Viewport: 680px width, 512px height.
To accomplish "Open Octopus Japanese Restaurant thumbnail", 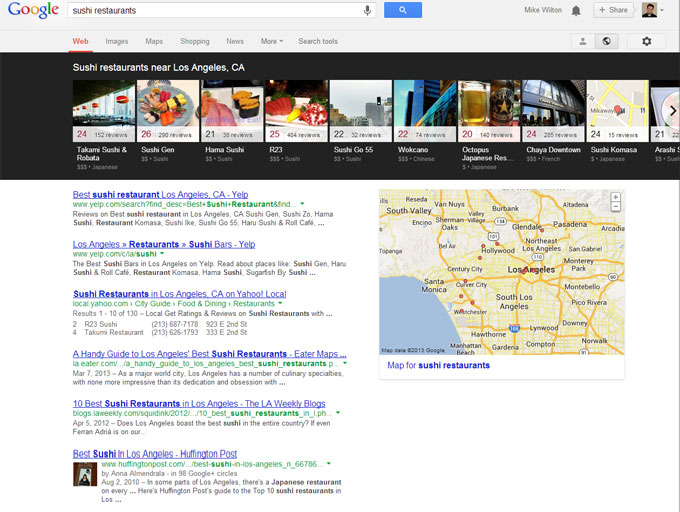I will coord(489,111).
